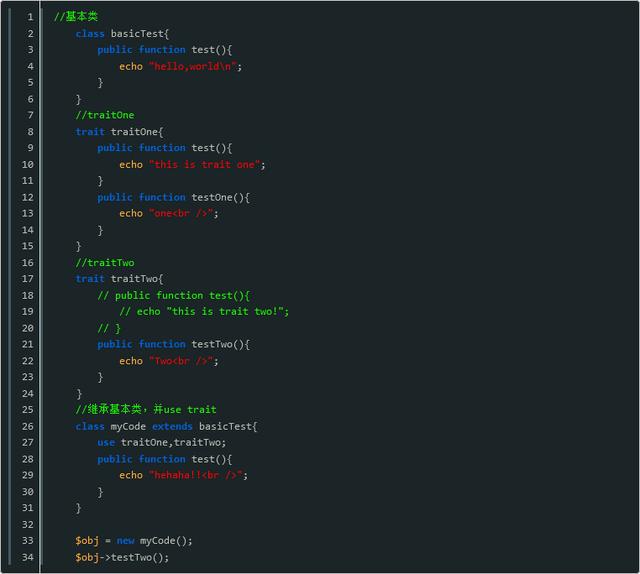This screenshot has height=574, width=640.
Task: Click the testTwo() function definition
Action: point(173,344)
